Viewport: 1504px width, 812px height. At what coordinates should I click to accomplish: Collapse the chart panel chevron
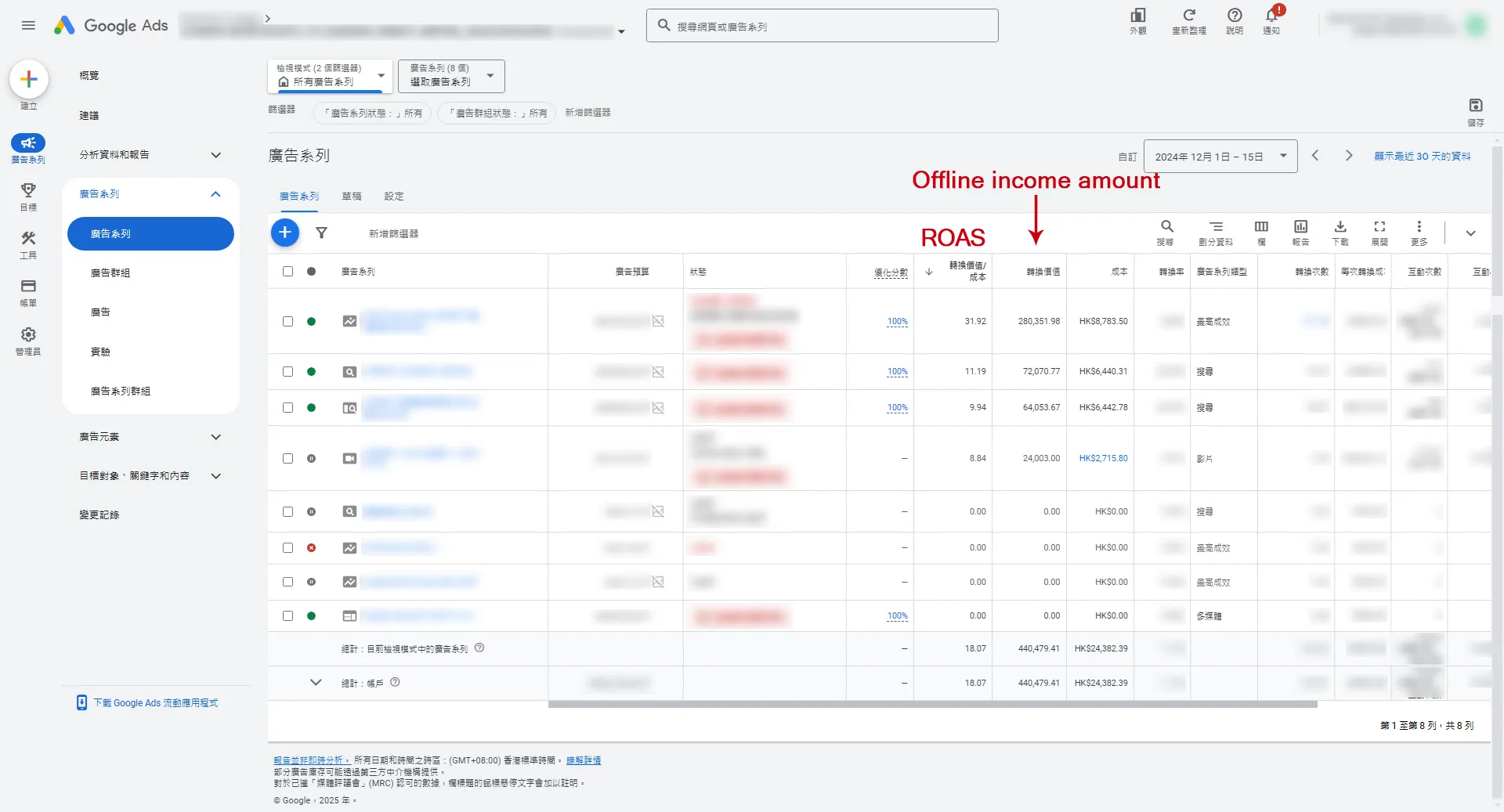pyautogui.click(x=1470, y=233)
